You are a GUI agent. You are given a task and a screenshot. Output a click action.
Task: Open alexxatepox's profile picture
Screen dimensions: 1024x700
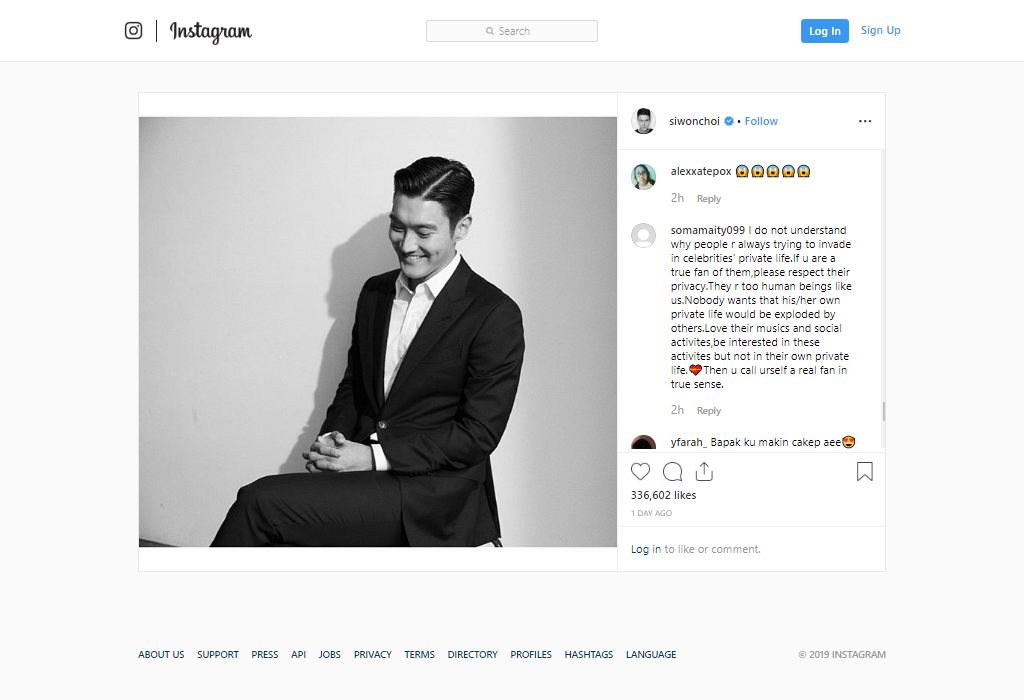pyautogui.click(x=643, y=177)
